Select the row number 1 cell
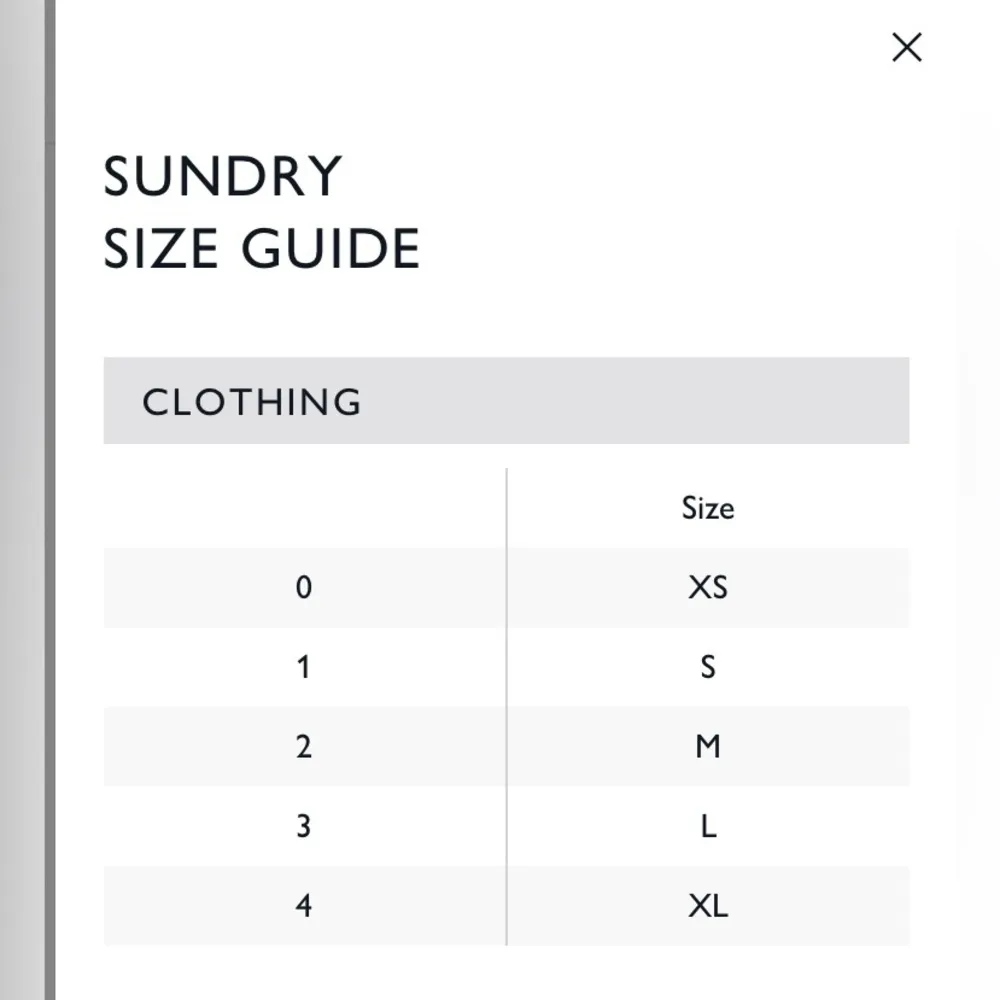 (x=304, y=667)
